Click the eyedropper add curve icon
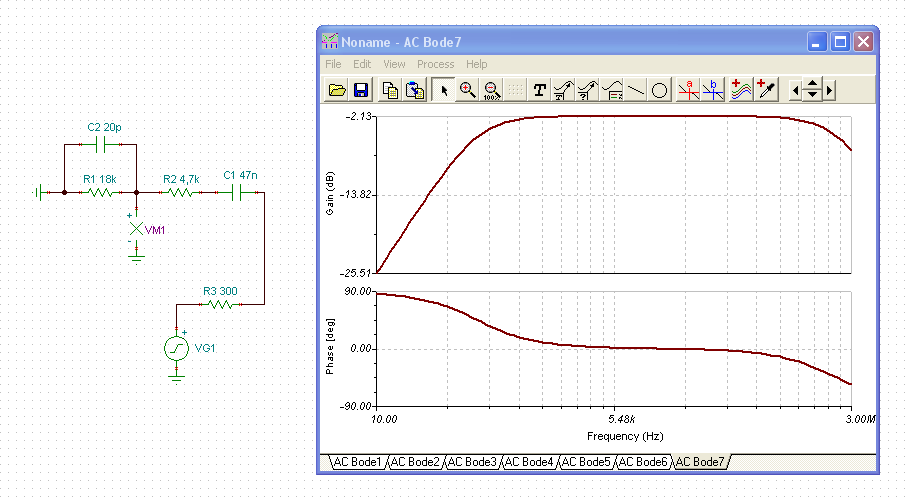The width and height of the screenshot is (910, 503). point(766,91)
